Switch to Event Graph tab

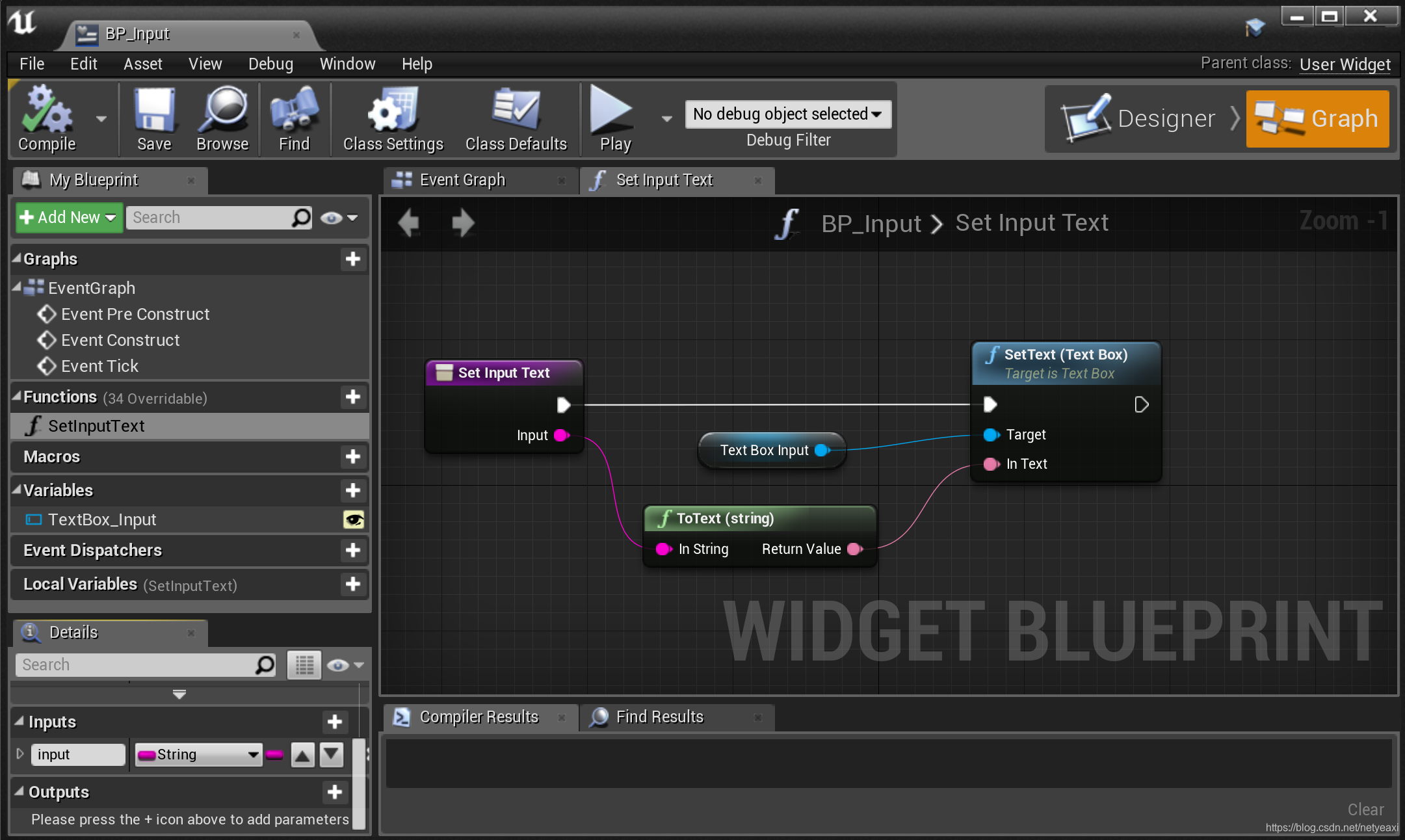(x=479, y=180)
